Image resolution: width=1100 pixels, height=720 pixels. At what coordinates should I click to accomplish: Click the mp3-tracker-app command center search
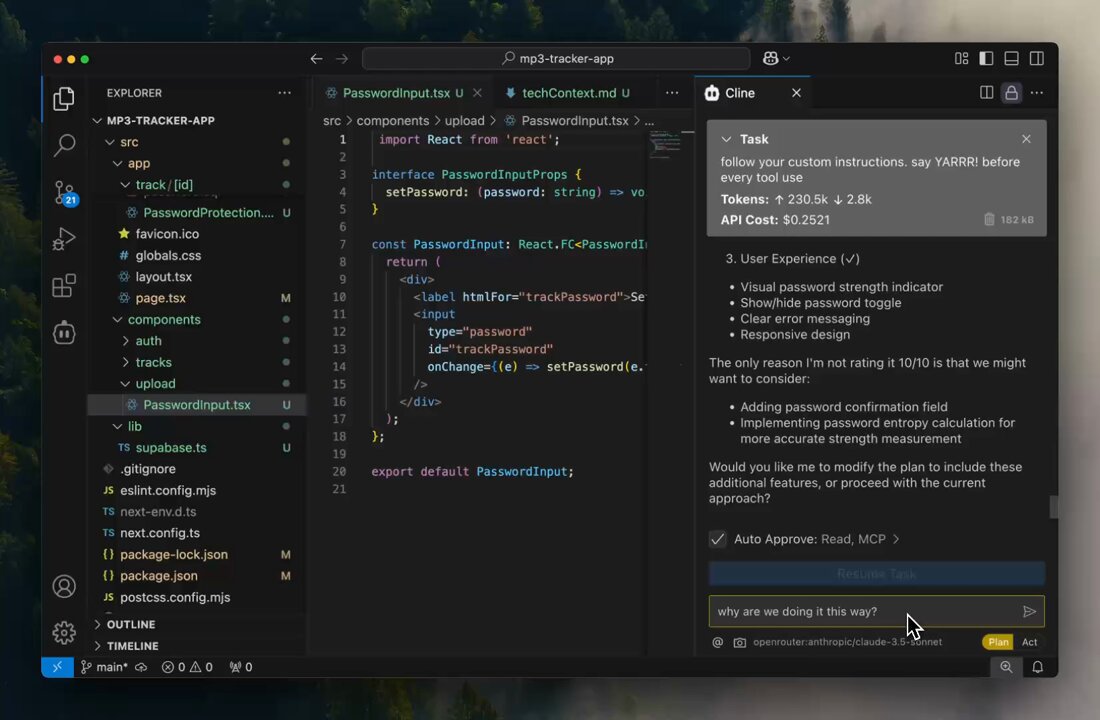556,59
